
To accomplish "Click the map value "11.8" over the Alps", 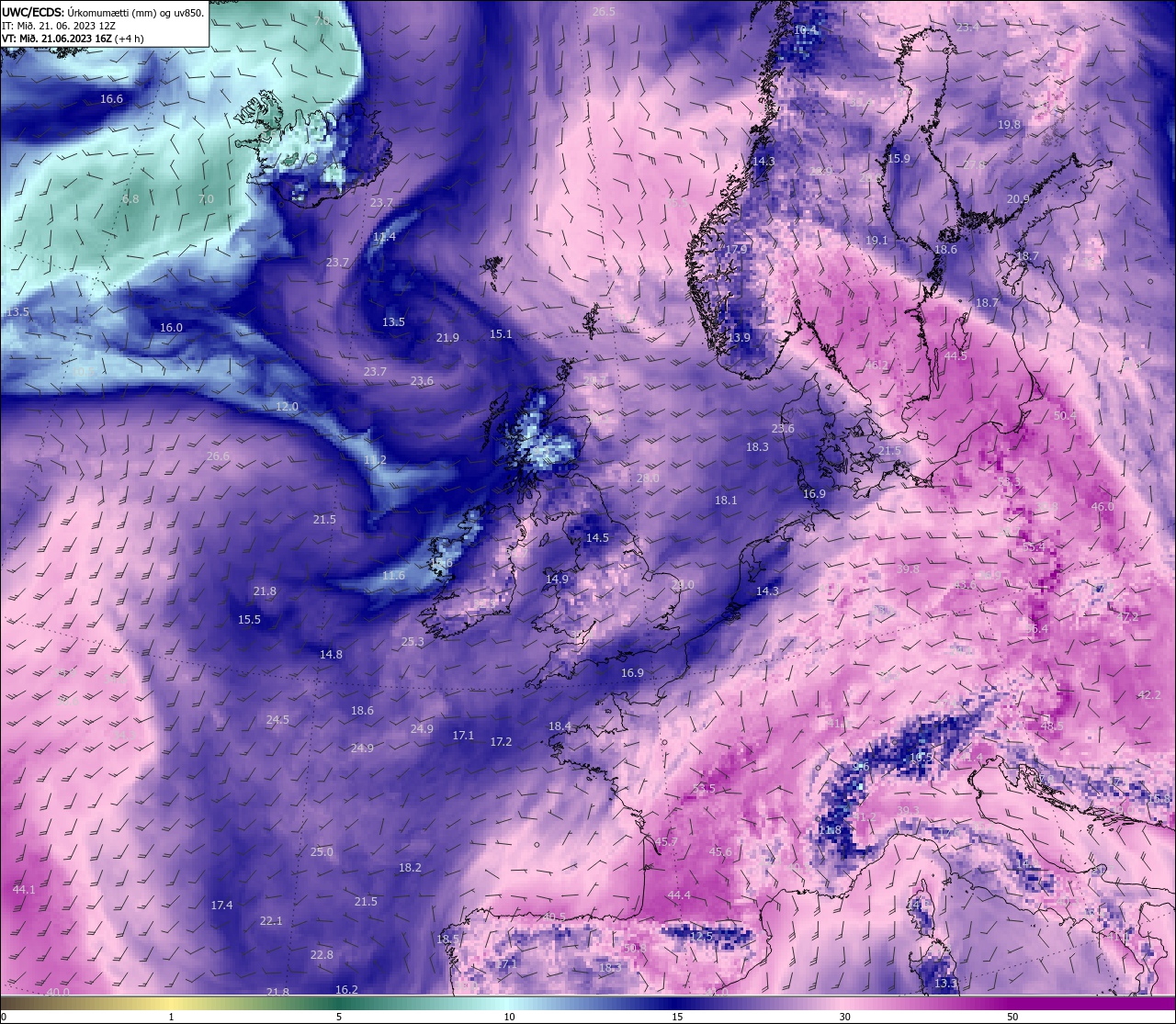I will pyautogui.click(x=830, y=830).
